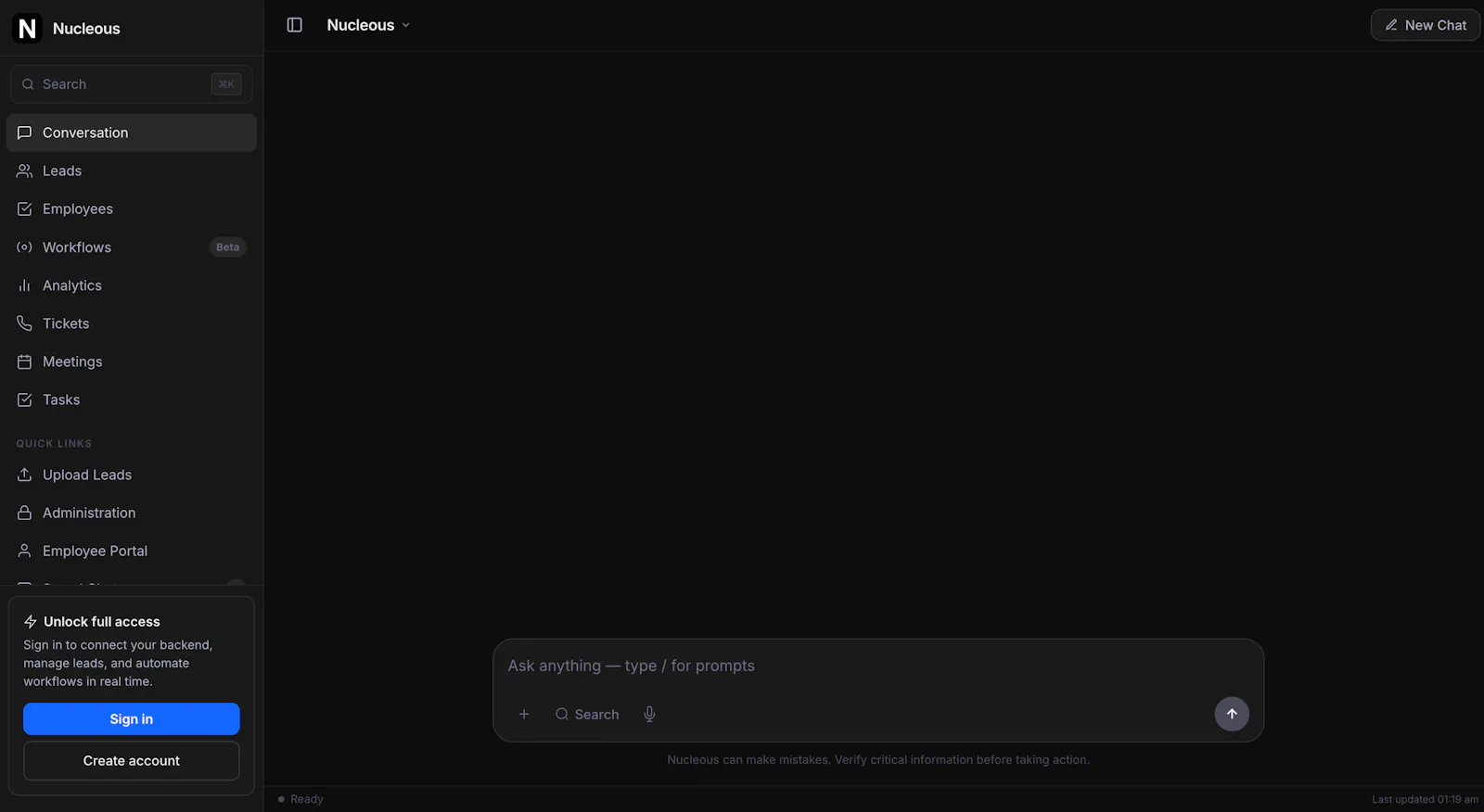Screen dimensions: 1484x812
Task: Click the Beta badge next to Workflows
Action: click(228, 247)
